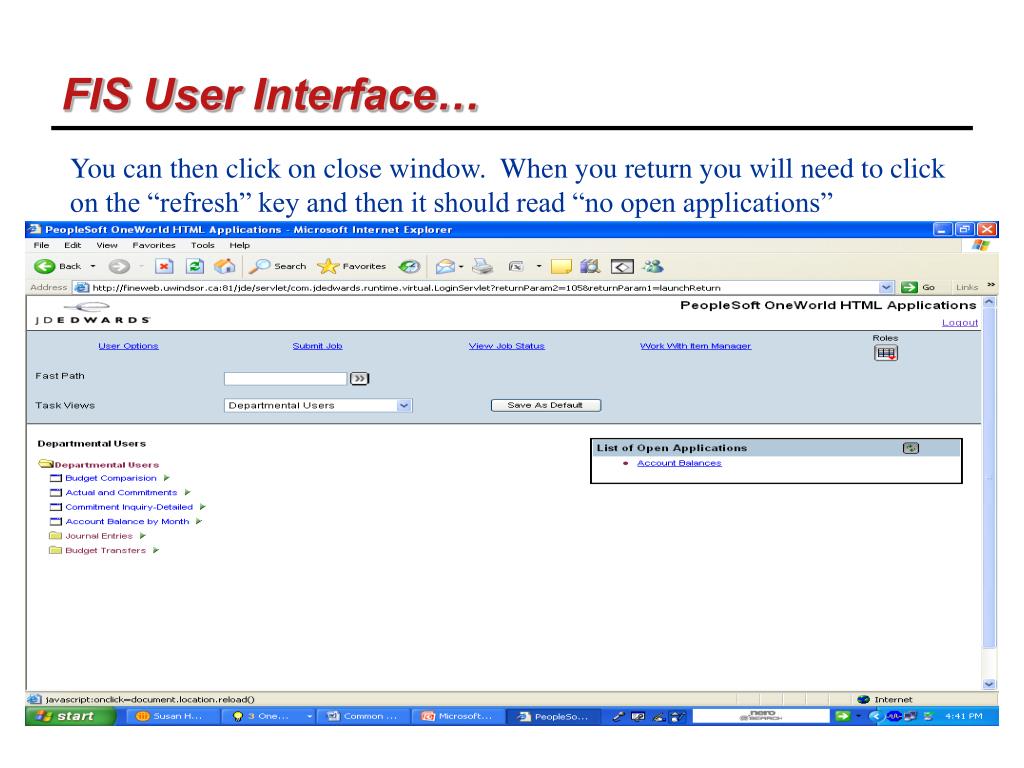Open the File menu
This screenshot has height=768, width=1024.
coord(41,246)
